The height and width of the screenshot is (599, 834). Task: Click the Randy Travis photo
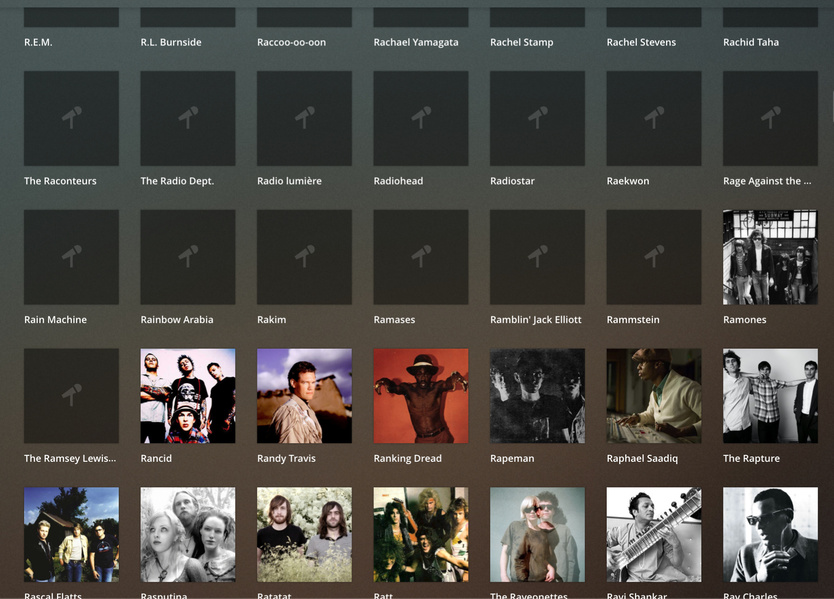pos(304,396)
